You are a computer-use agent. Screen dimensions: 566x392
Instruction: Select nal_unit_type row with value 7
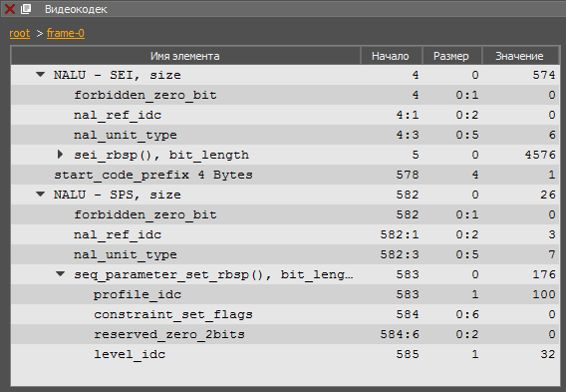(285, 254)
